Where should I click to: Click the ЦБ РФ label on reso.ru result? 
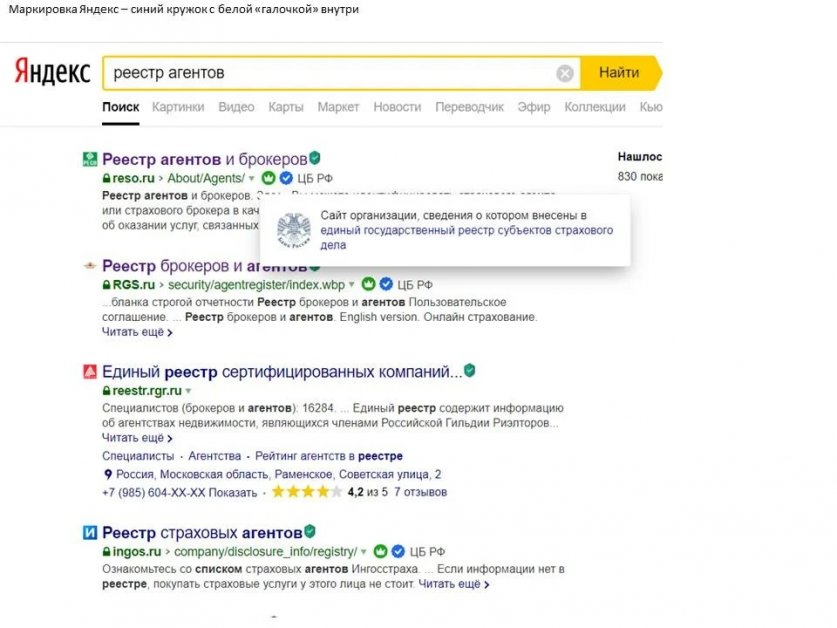315,178
